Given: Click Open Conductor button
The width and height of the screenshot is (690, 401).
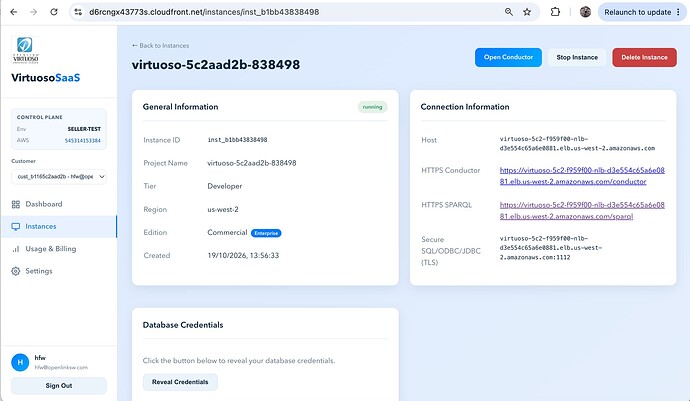Looking at the screenshot, I should point(508,57).
